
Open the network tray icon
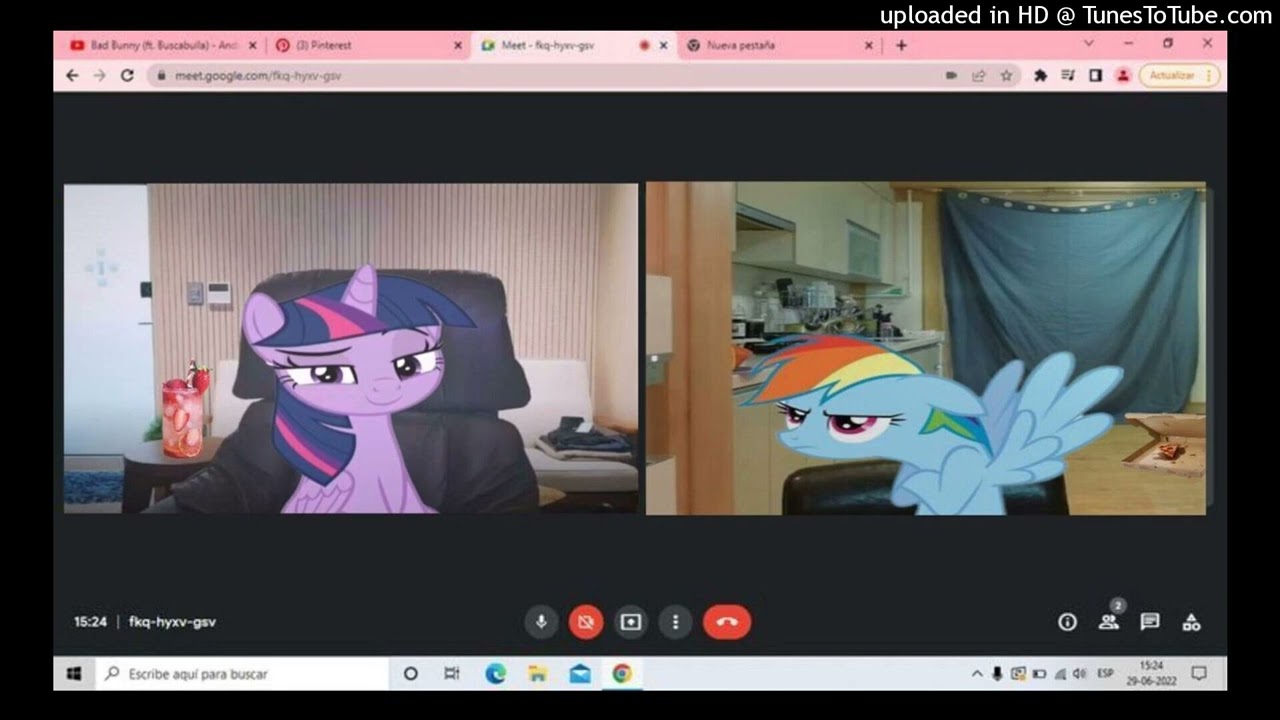click(x=1060, y=674)
